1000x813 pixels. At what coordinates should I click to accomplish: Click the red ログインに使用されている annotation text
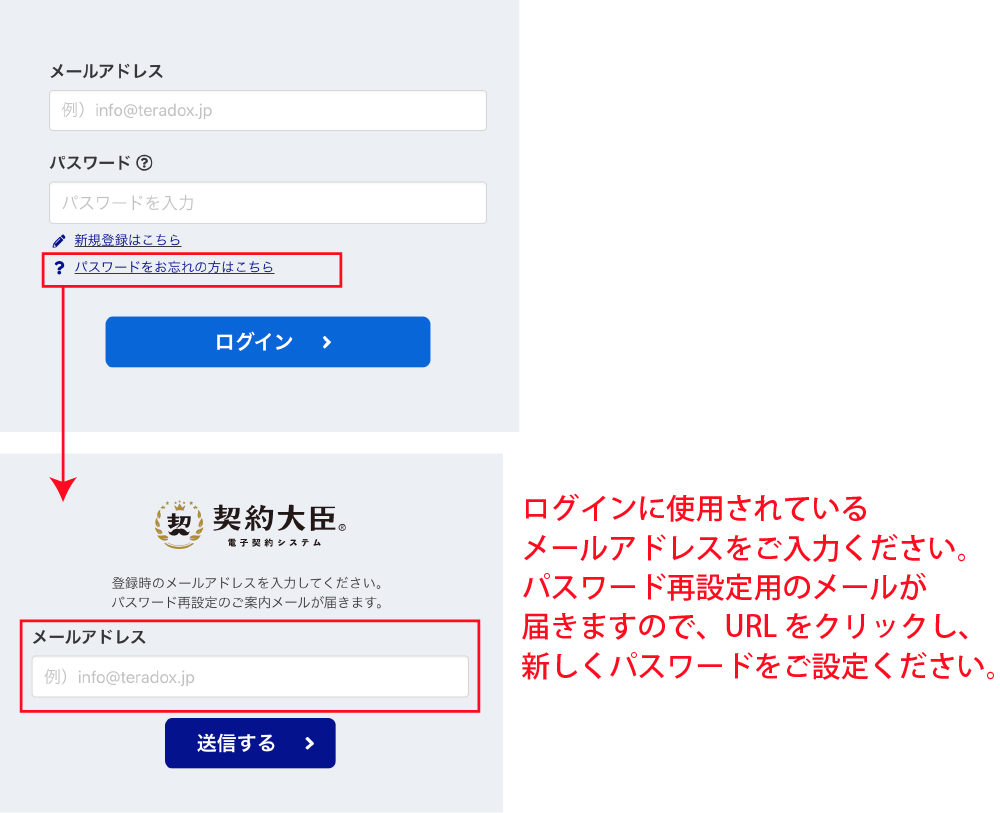[x=695, y=509]
